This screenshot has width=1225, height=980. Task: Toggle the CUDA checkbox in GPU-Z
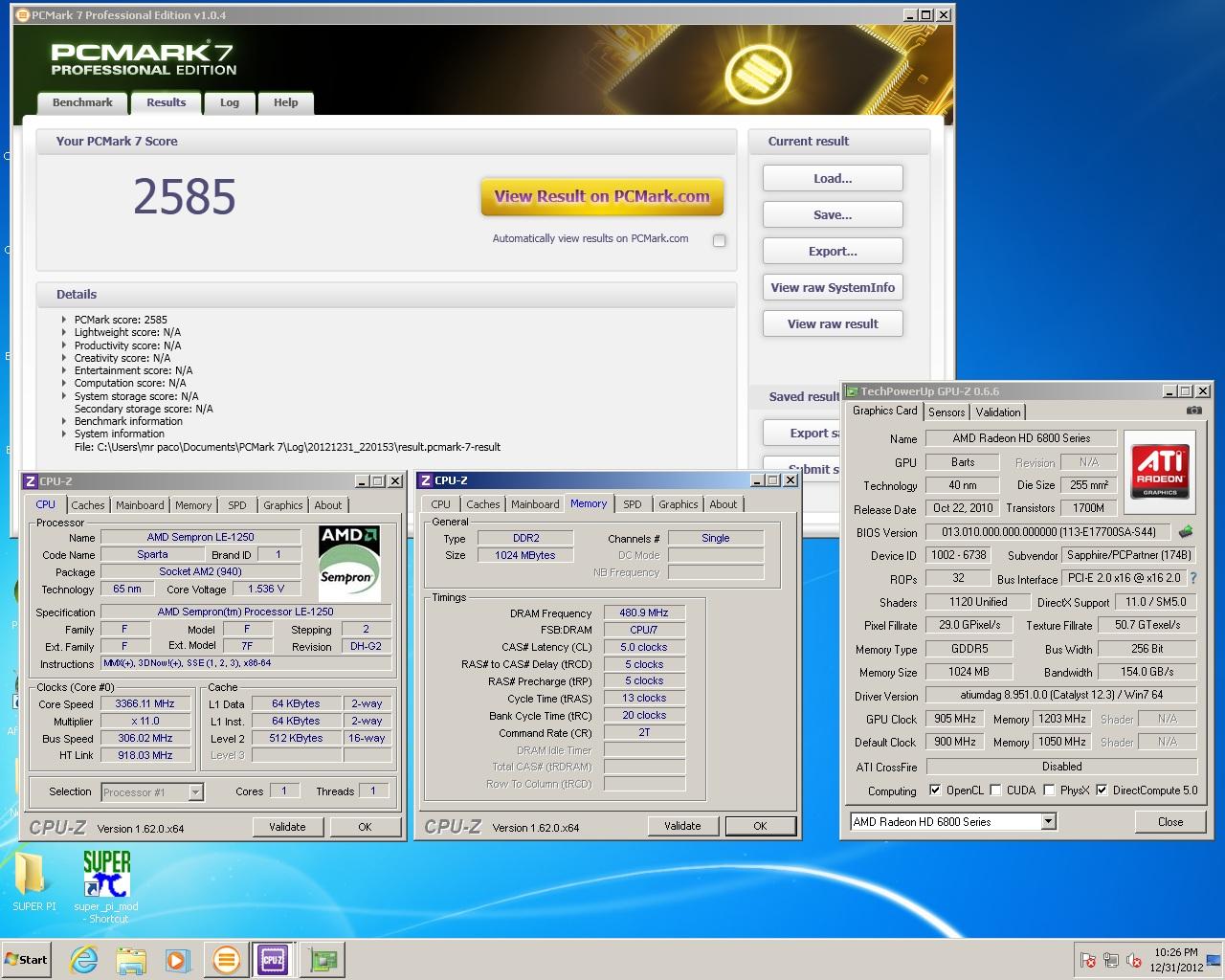[995, 790]
